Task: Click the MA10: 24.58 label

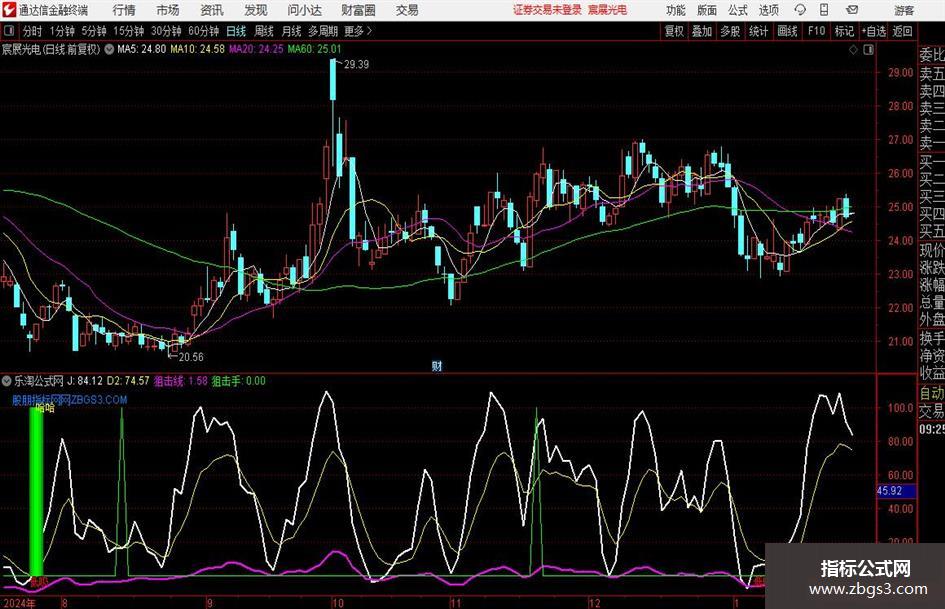Action: (x=198, y=49)
